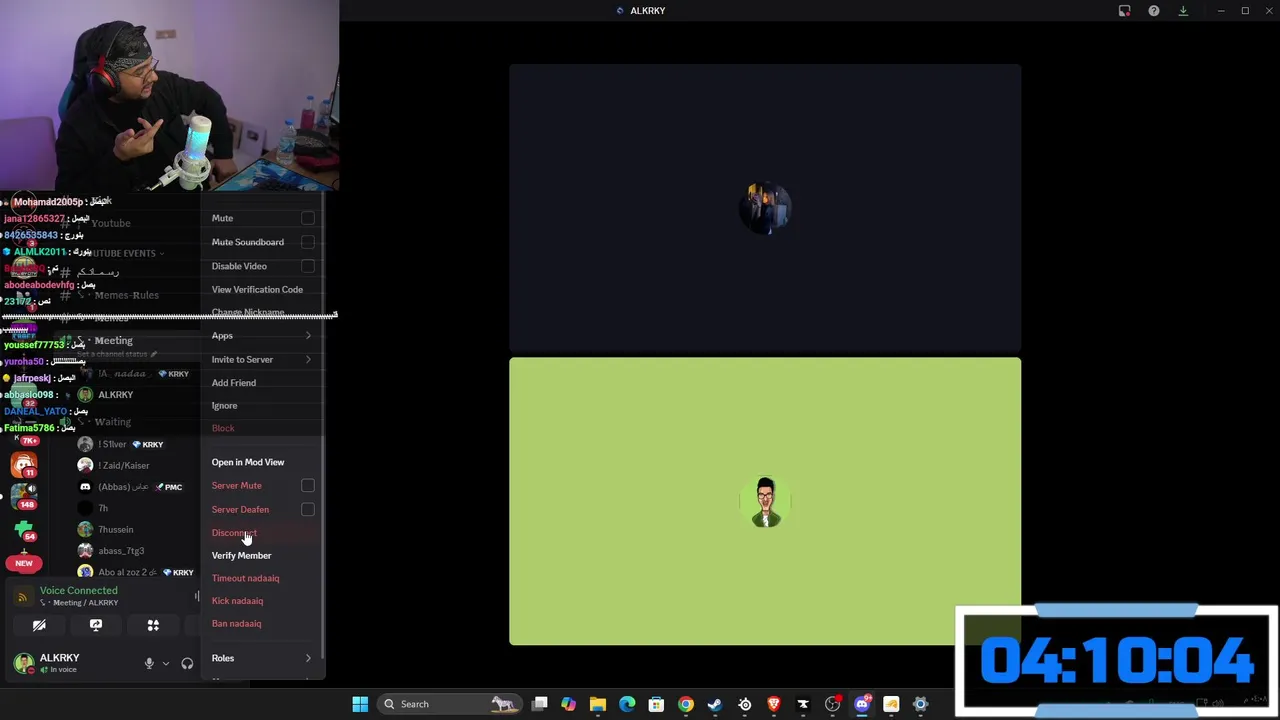Mute the ALKRKY microphone icon

coord(149,663)
